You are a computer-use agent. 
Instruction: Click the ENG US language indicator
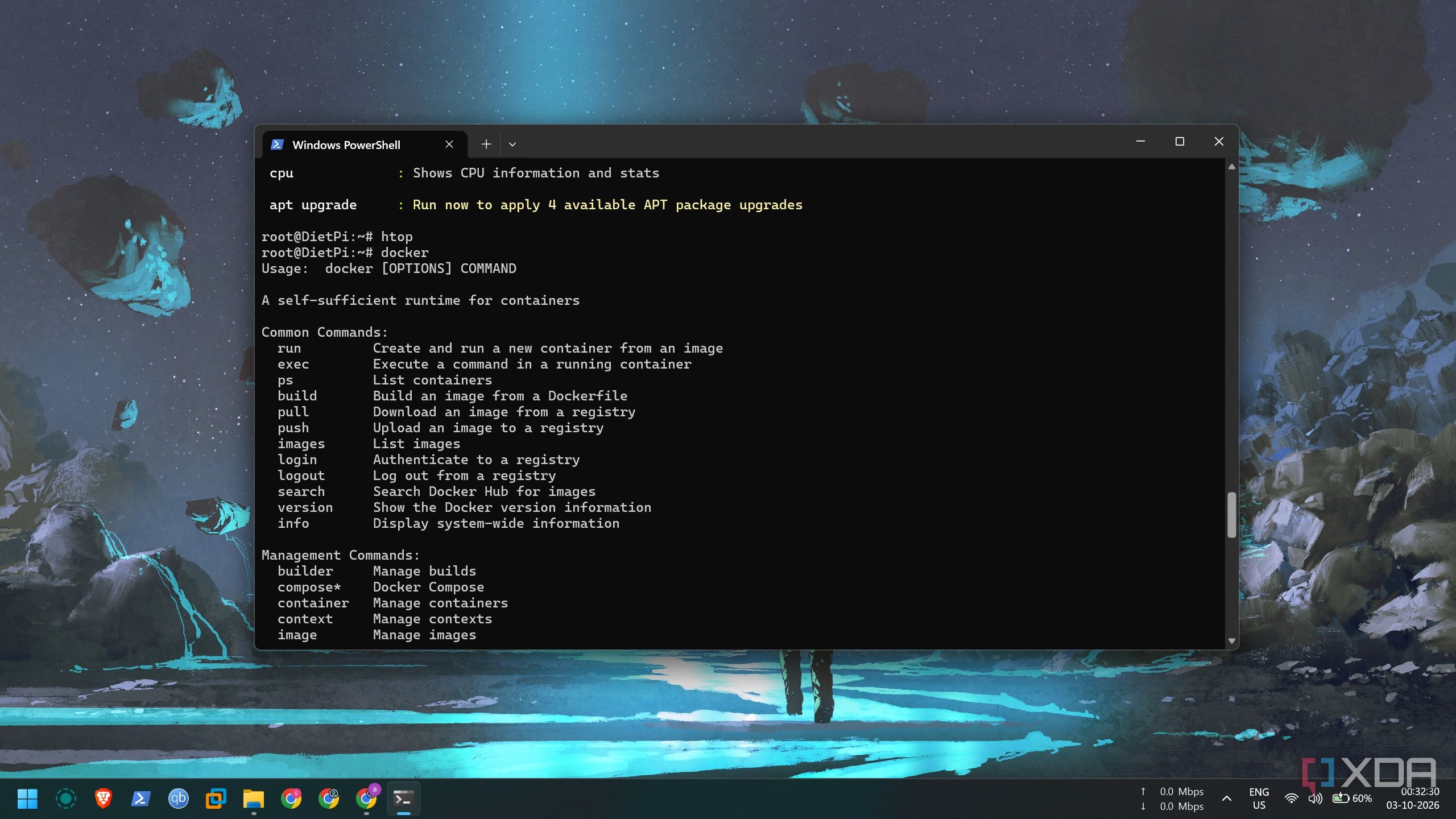(x=1259, y=799)
